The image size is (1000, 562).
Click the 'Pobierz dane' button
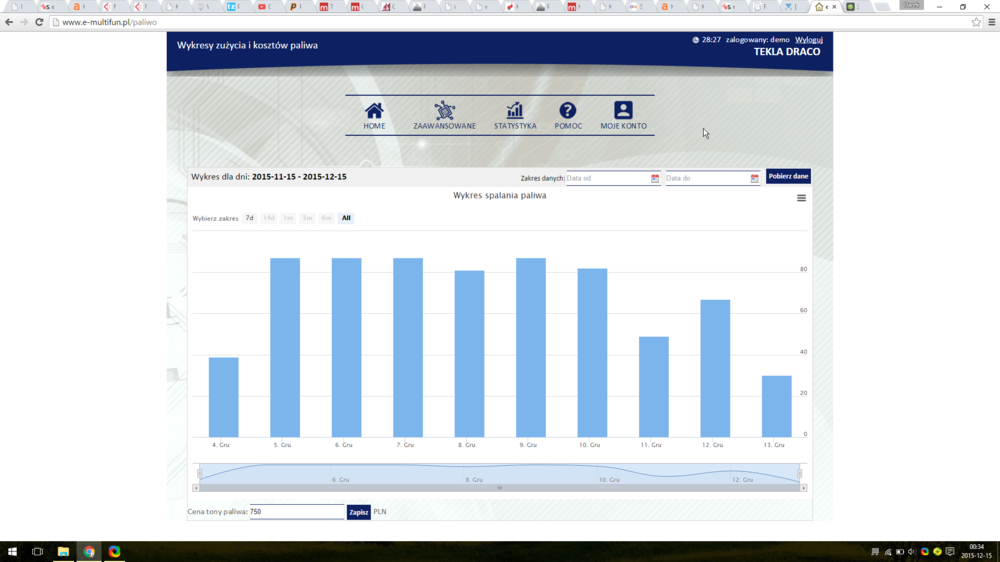pos(788,176)
